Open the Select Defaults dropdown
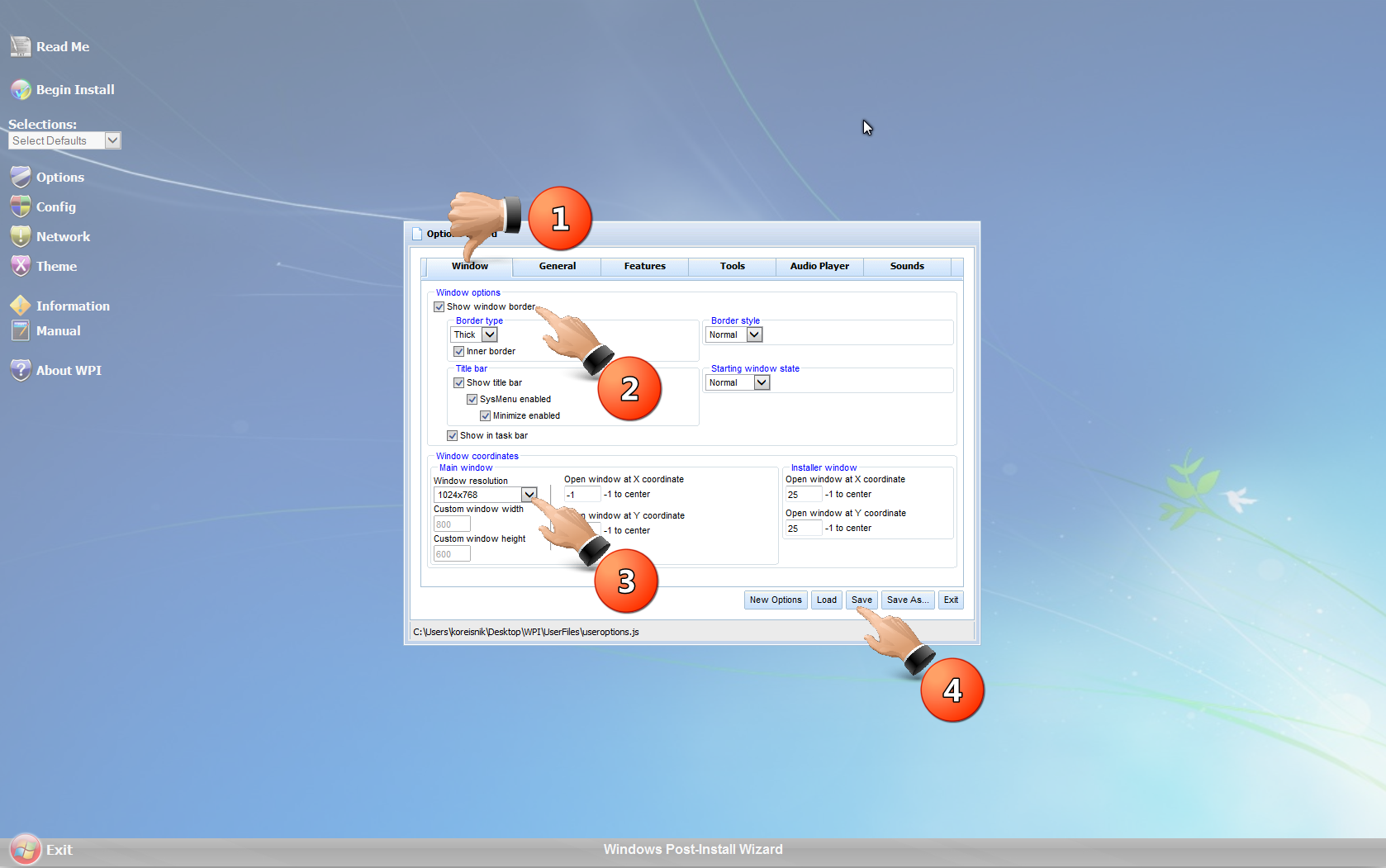 point(64,140)
